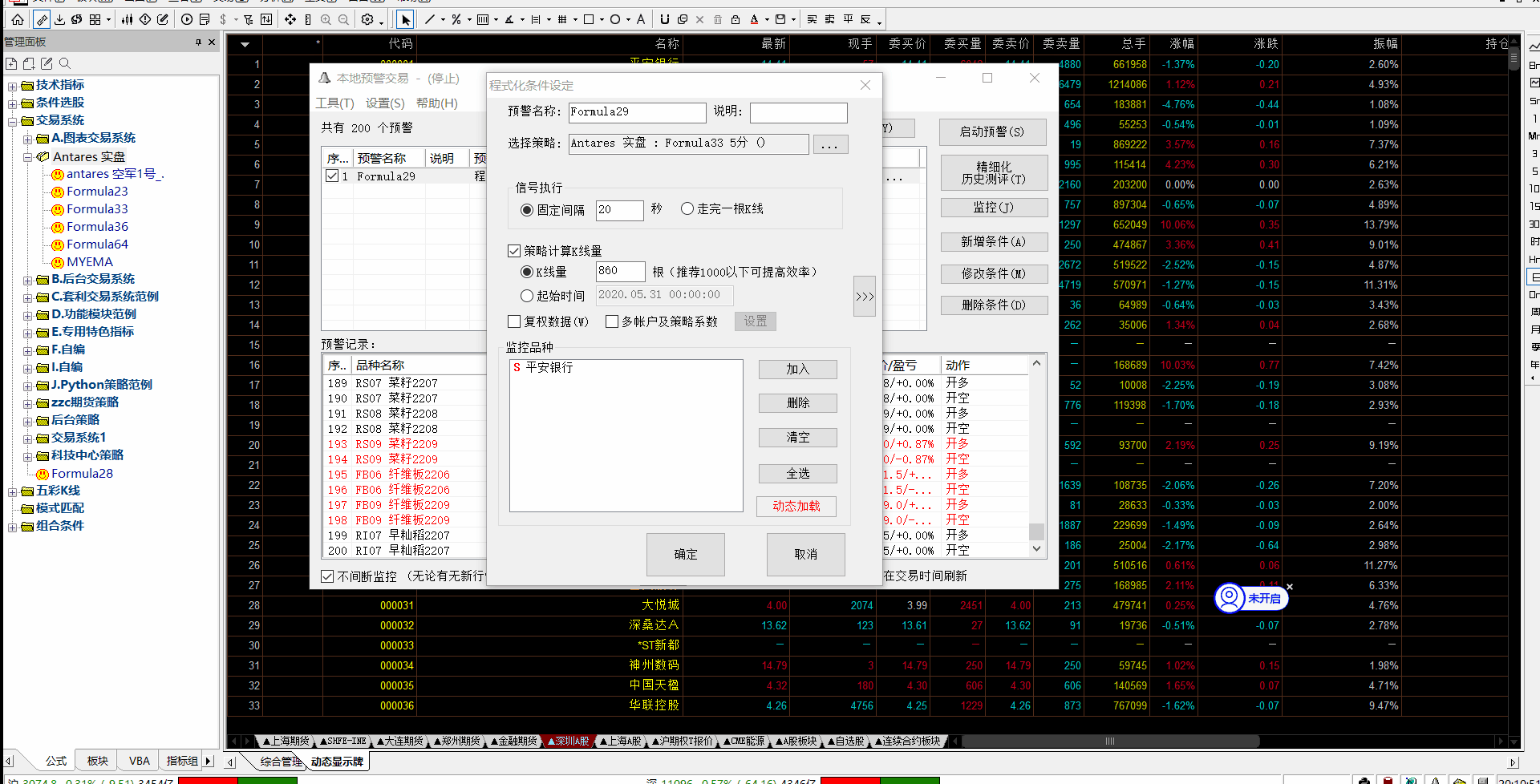1540x784 pixels.
Task: Pin the 管理面板 panel
Action: pos(198,42)
